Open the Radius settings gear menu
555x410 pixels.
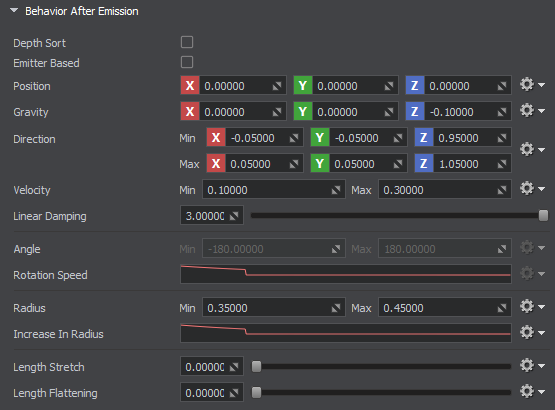coord(532,307)
